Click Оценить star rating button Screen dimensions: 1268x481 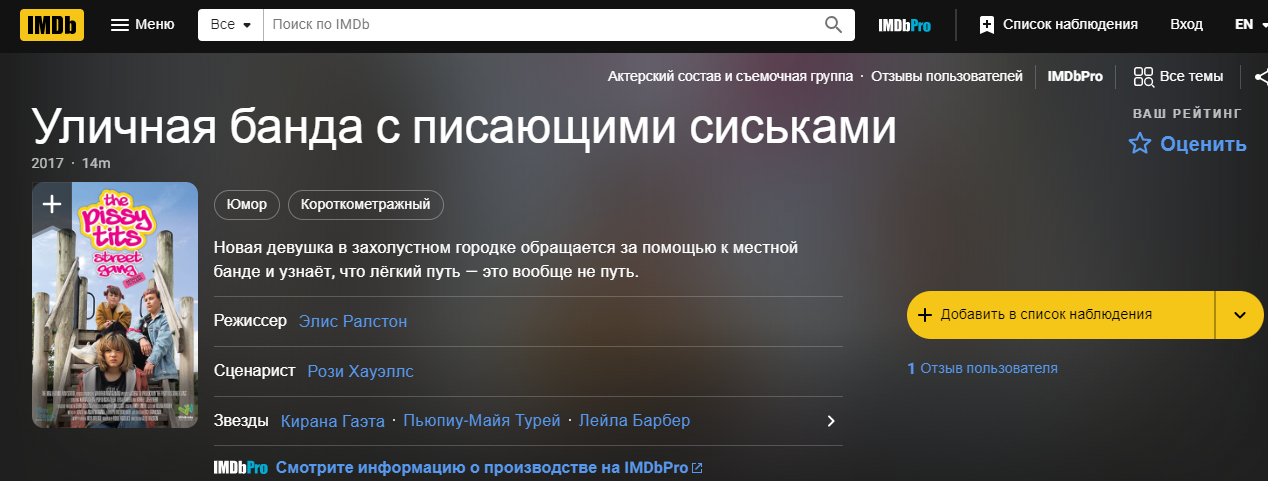tap(1187, 144)
